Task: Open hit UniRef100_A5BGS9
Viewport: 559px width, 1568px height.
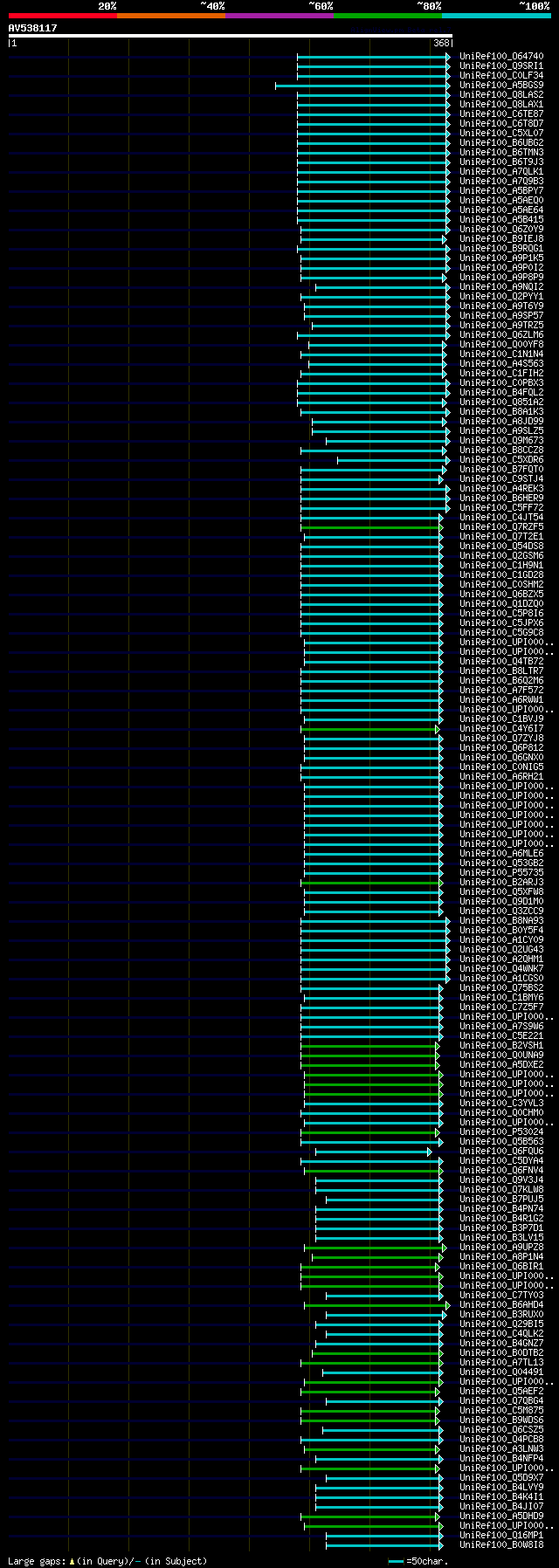Action: 501,86
